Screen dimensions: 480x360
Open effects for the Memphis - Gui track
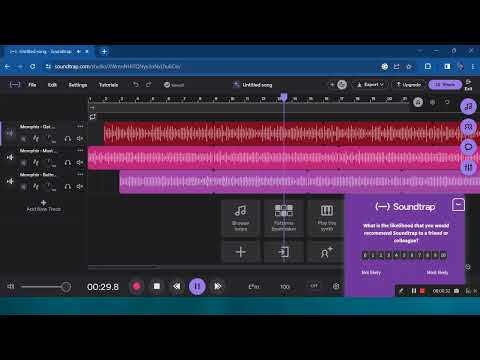coord(36,138)
